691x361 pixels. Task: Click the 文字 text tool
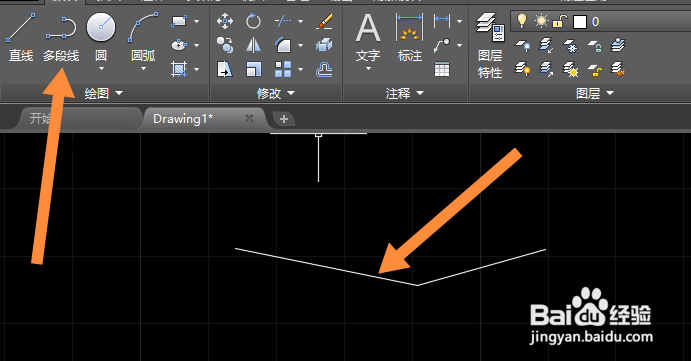coord(368,37)
